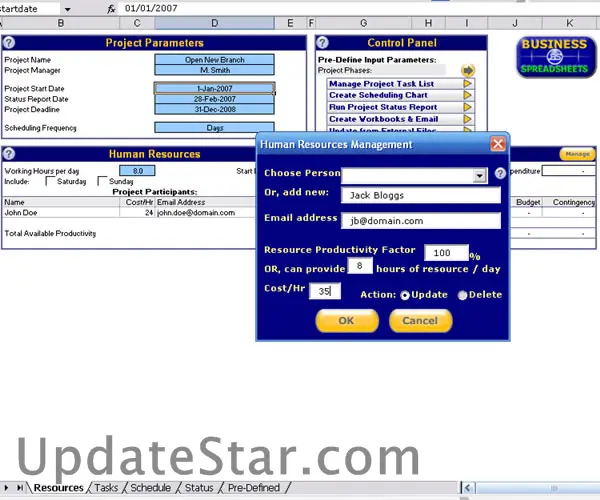The height and width of the screenshot is (500, 600).
Task: Click the John Doe name cell
Action: (61, 213)
